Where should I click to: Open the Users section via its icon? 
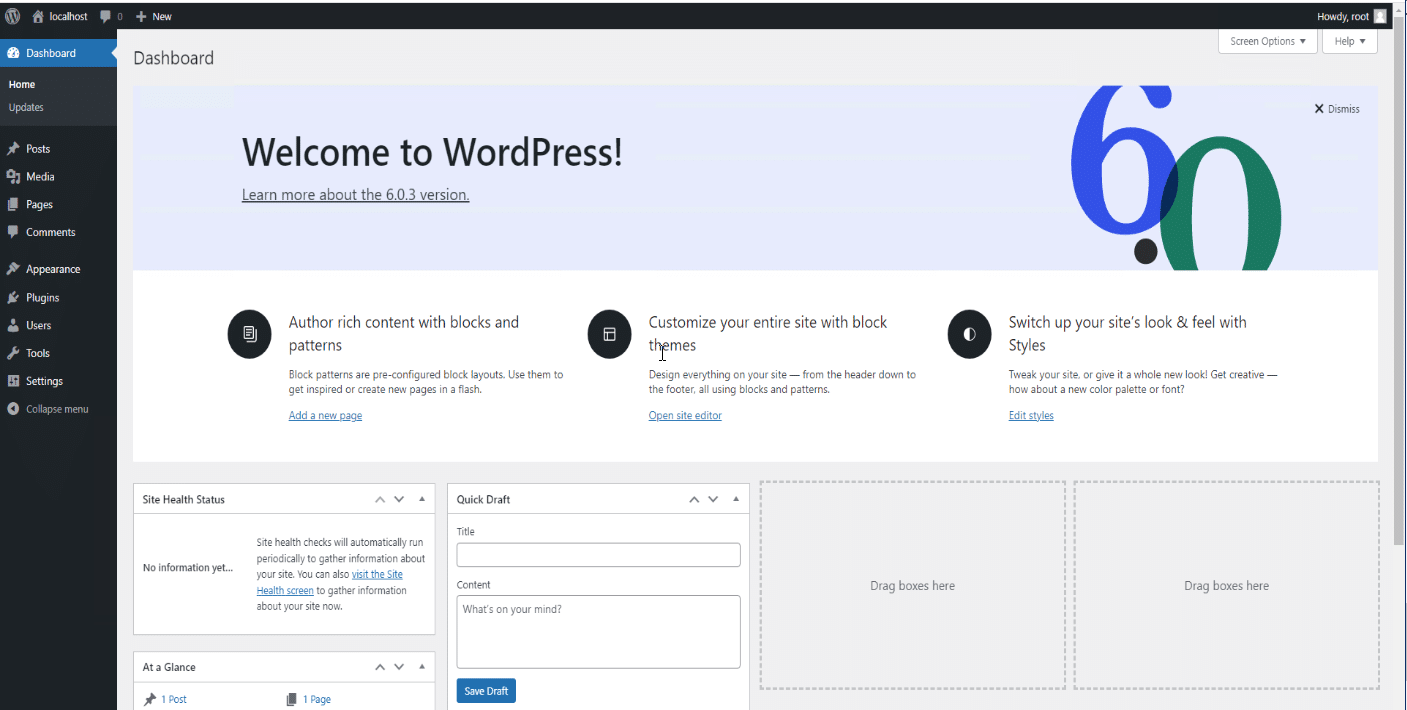click(14, 324)
